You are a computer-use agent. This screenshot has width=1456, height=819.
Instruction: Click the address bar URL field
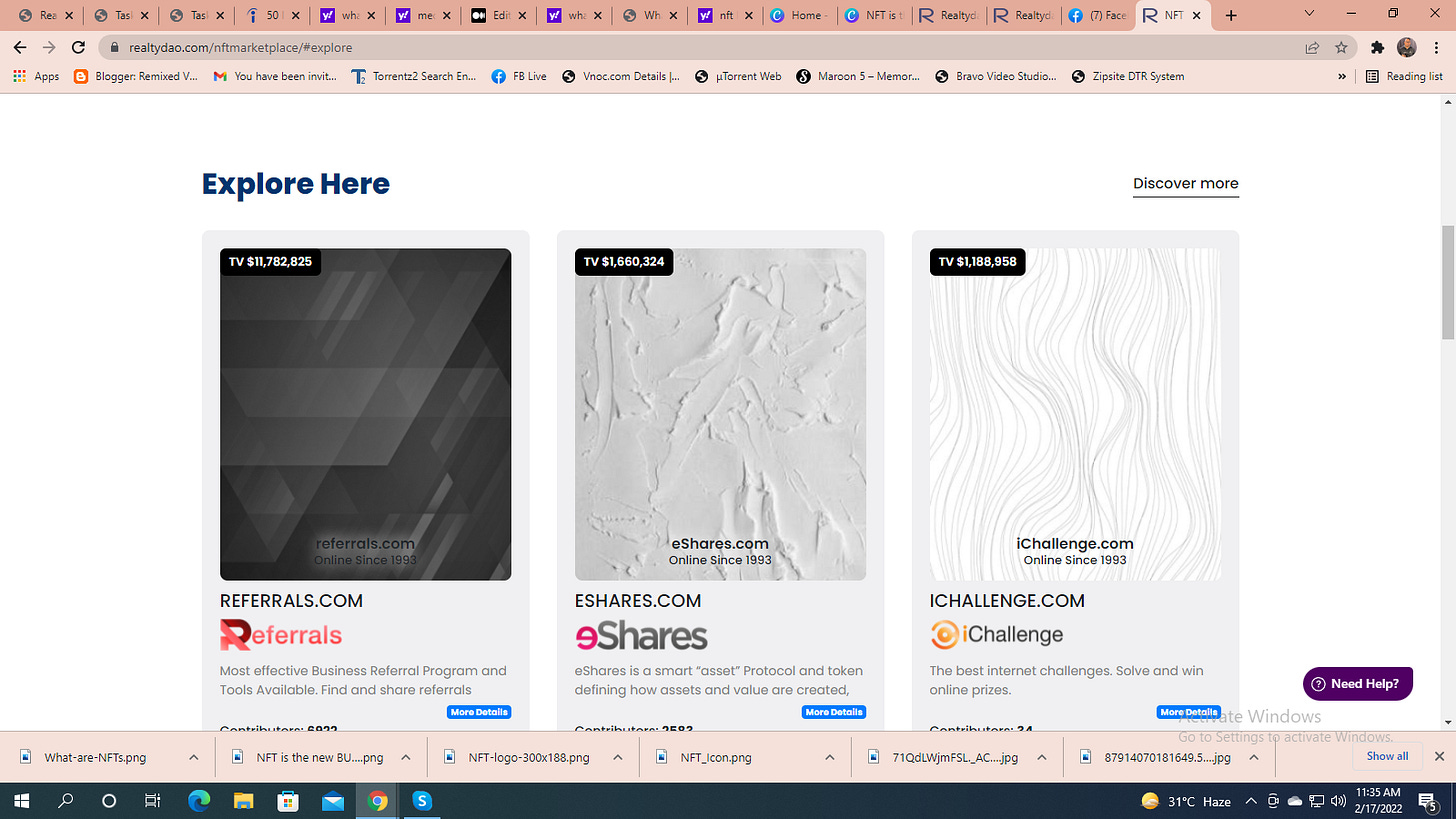point(700,47)
